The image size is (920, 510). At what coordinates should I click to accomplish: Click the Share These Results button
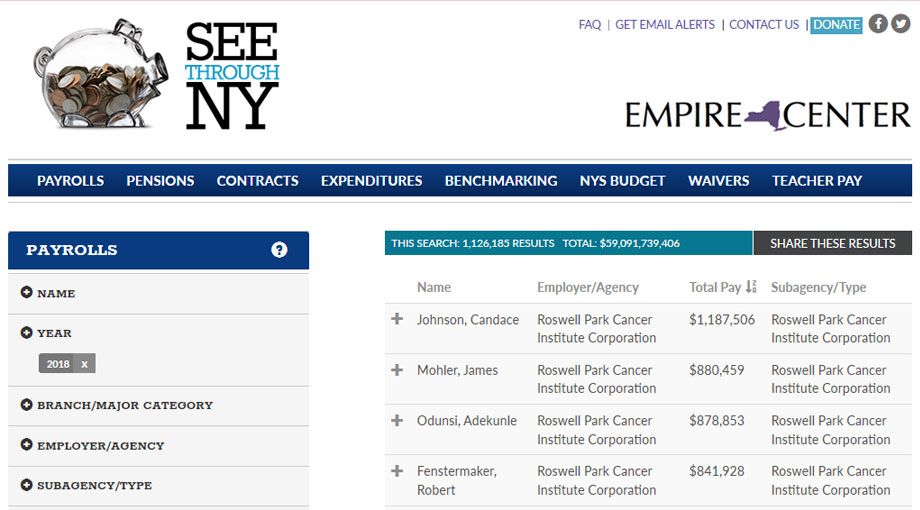point(832,243)
